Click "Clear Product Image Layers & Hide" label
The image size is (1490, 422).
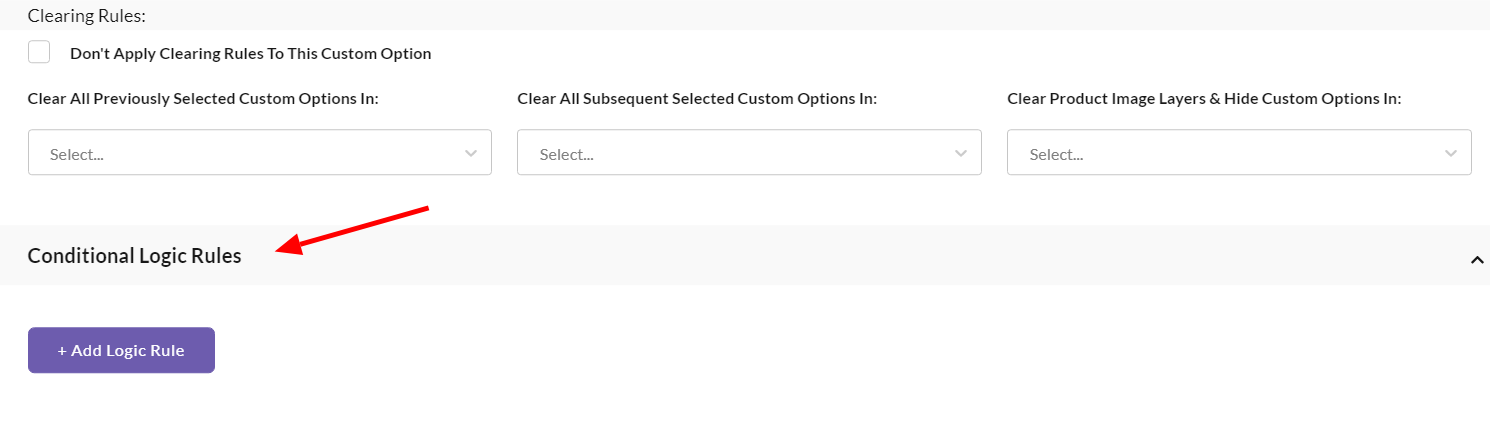click(x=1204, y=99)
